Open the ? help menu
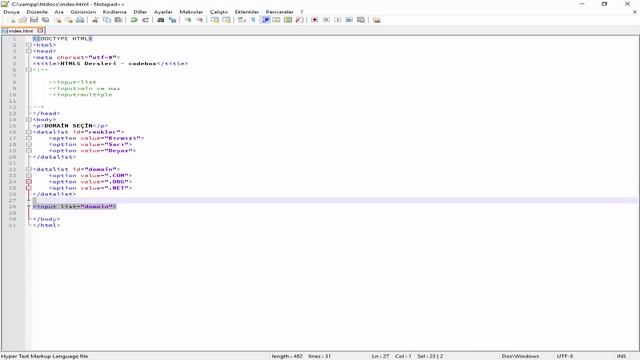 point(302,12)
